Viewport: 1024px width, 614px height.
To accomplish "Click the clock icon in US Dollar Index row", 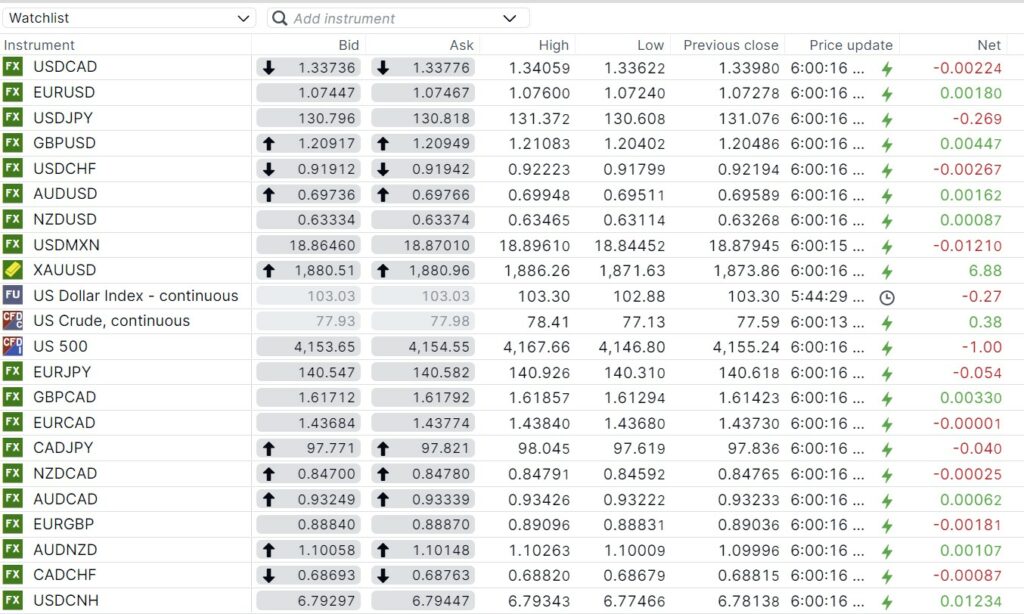I will 886,297.
